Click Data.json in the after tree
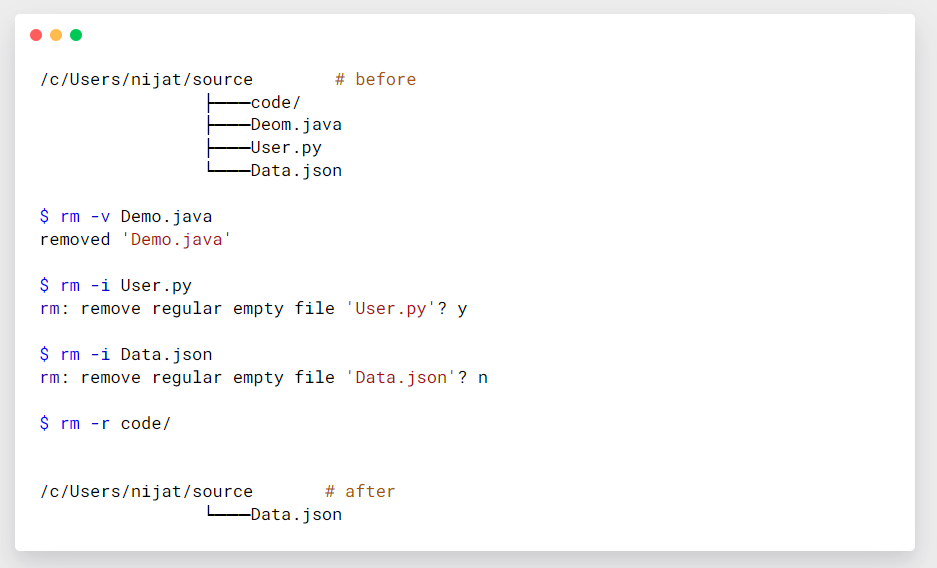Image resolution: width=937 pixels, height=568 pixels. pyautogui.click(x=296, y=515)
